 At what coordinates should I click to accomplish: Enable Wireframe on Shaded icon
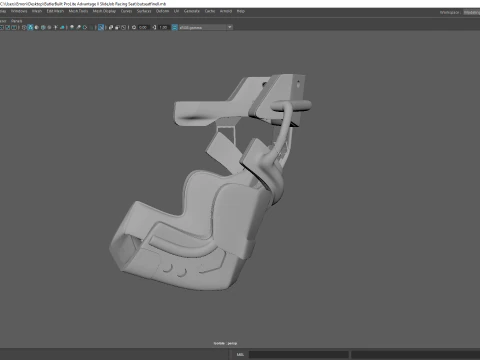43,27
